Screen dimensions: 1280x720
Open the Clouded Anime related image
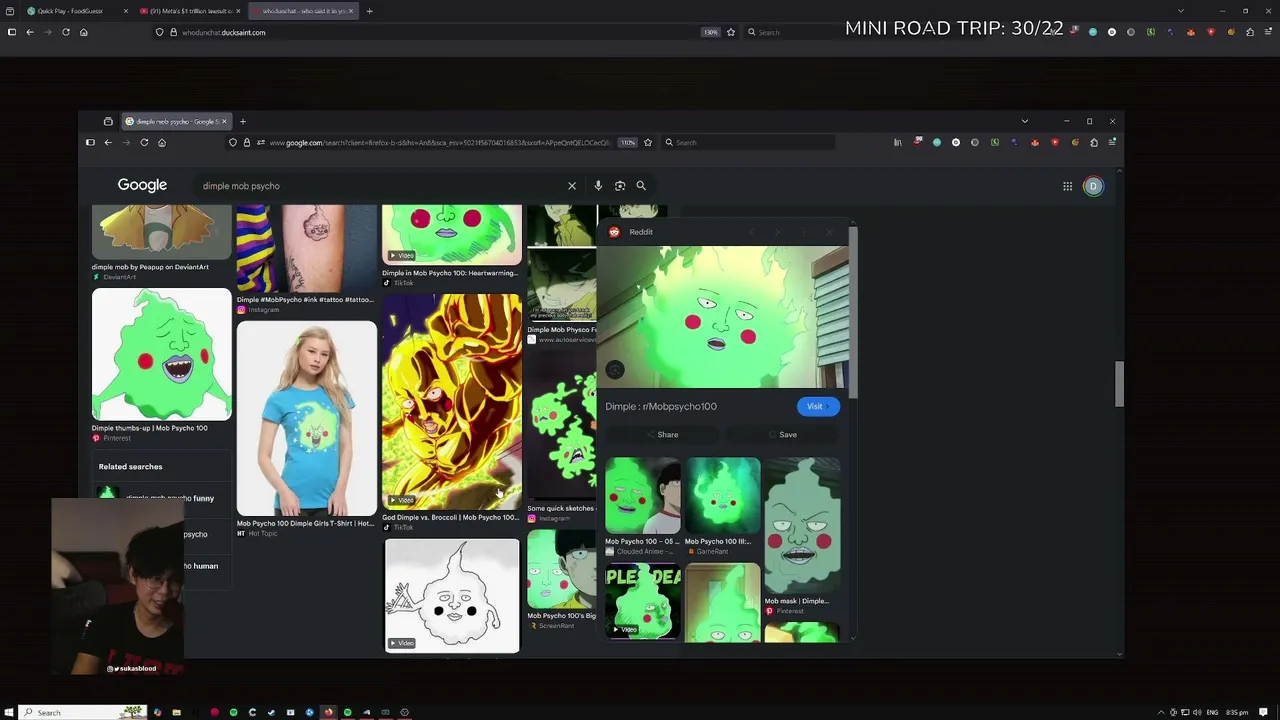pos(642,497)
